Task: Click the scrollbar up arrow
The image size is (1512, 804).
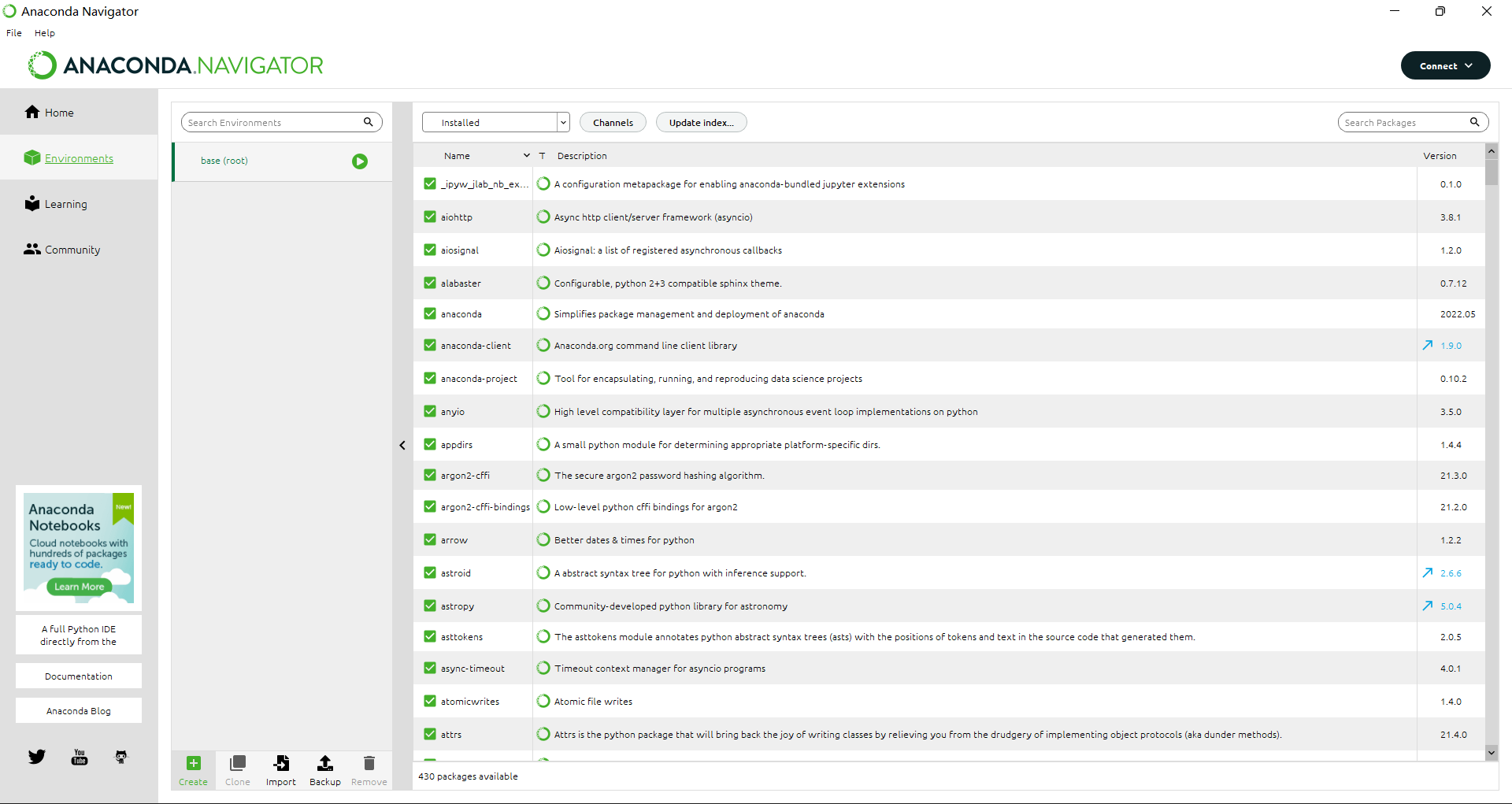Action: point(1492,150)
